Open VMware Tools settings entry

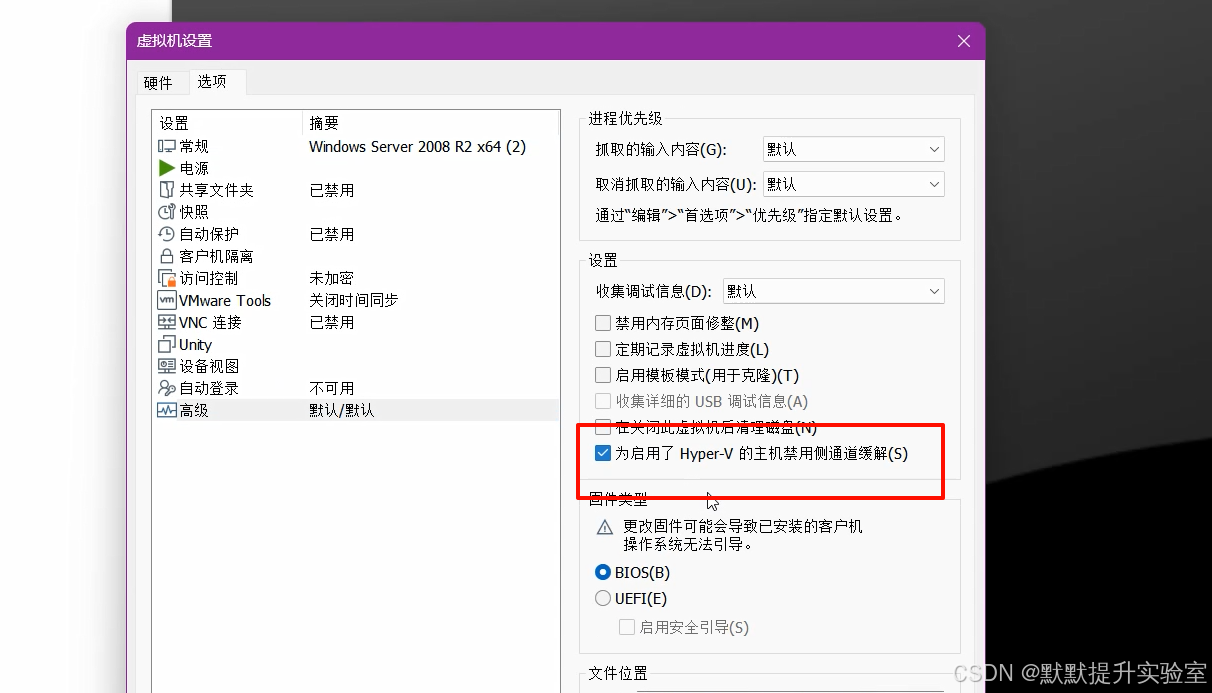coord(211,299)
